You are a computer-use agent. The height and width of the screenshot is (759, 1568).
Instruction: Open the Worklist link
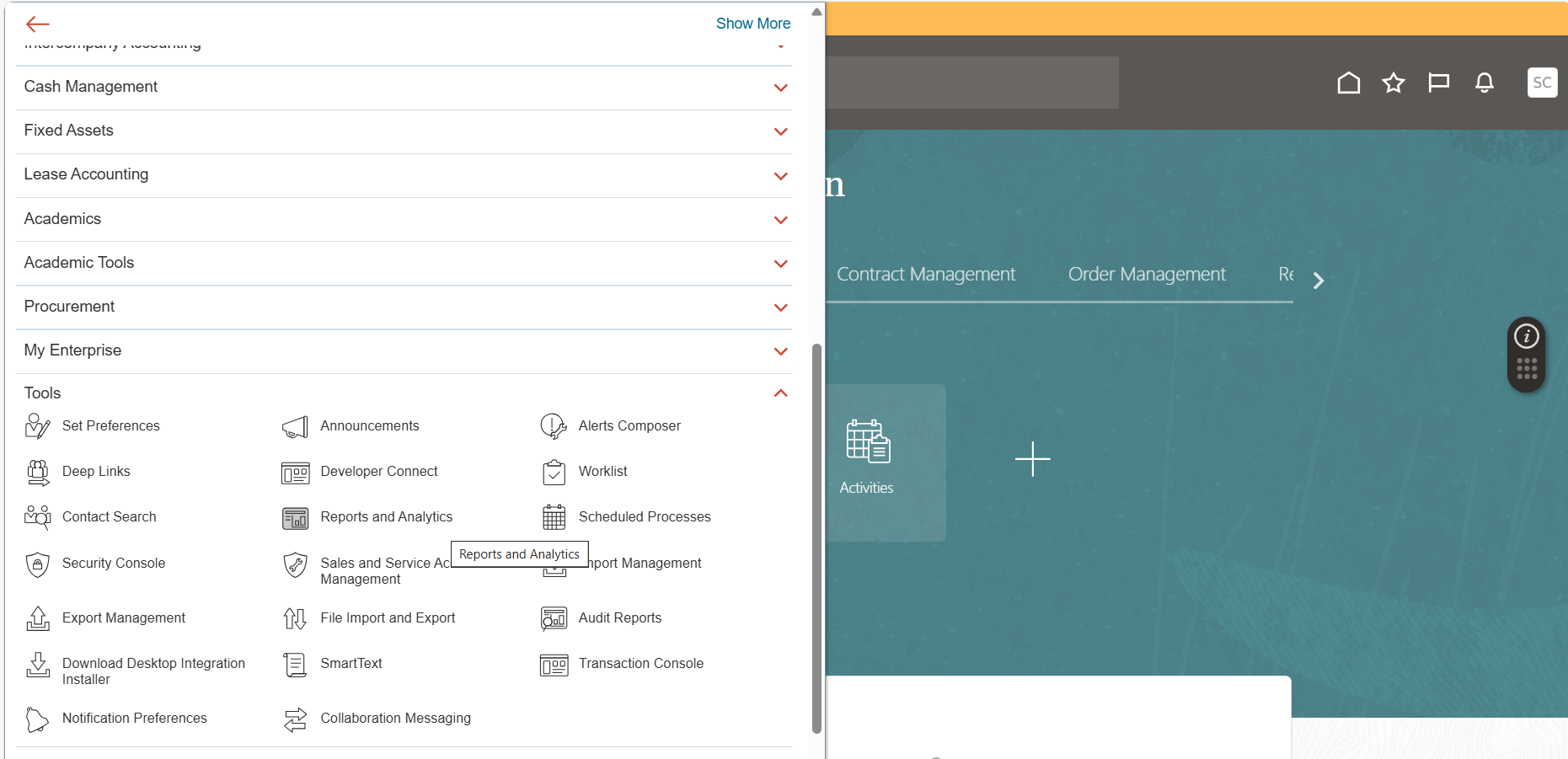(x=603, y=472)
